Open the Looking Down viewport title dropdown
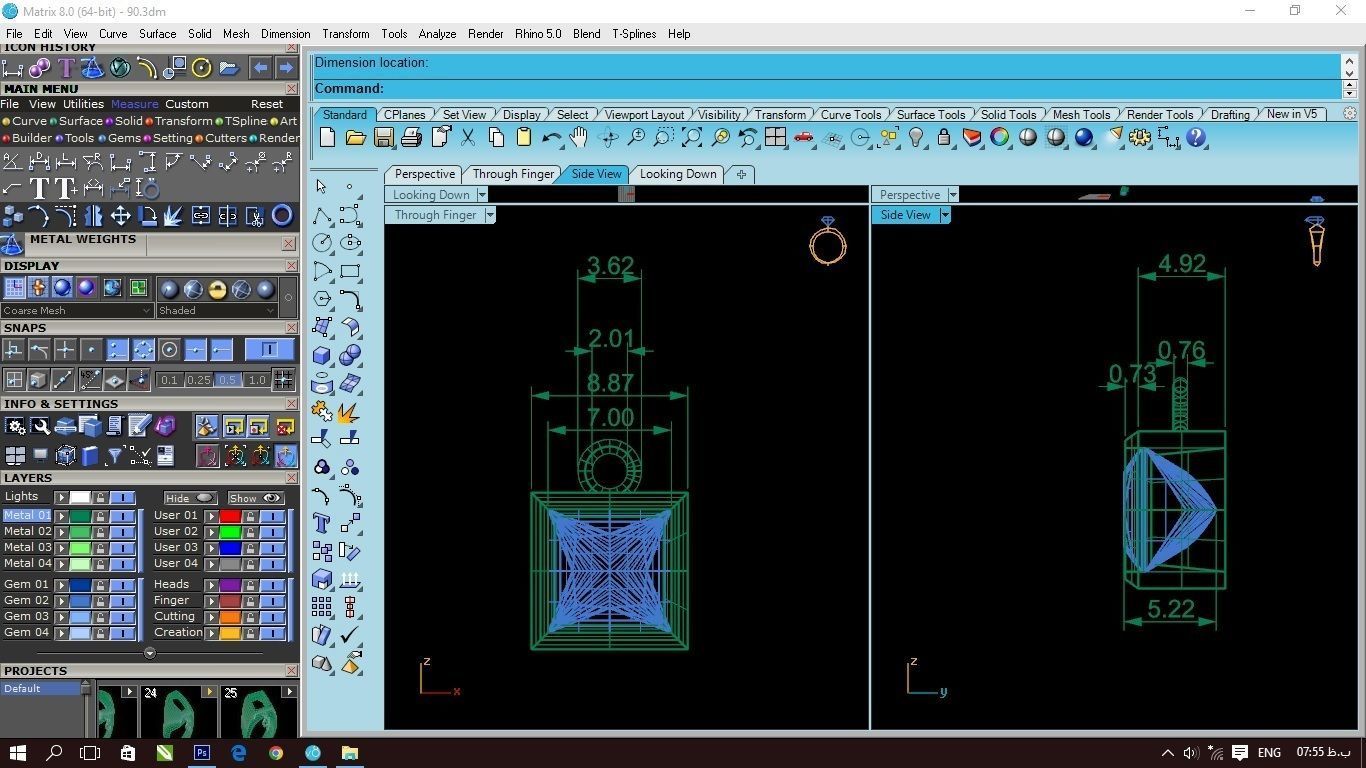Screen dimensions: 1366x768 coord(482,195)
